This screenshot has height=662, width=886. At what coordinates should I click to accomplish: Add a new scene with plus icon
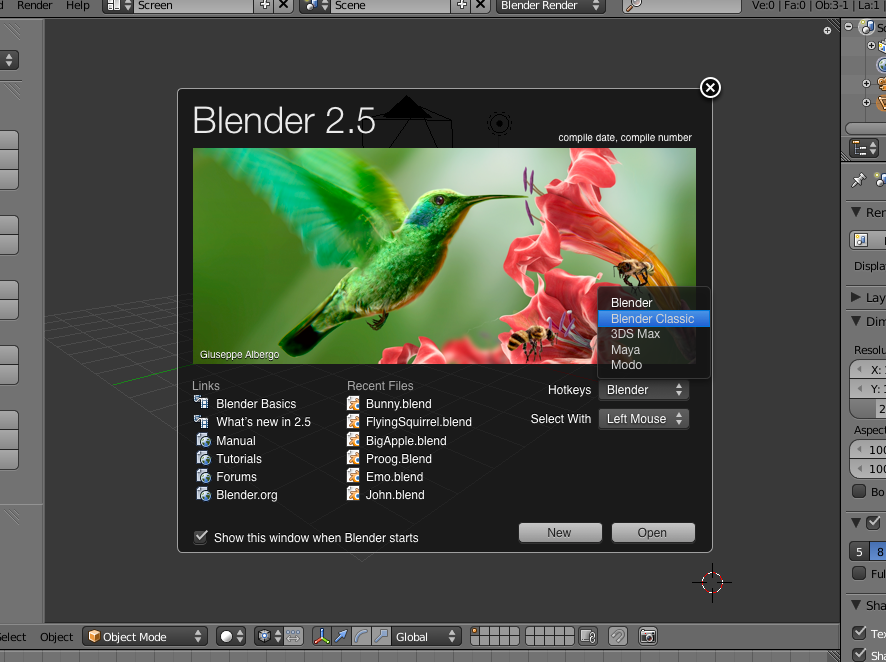(x=462, y=5)
